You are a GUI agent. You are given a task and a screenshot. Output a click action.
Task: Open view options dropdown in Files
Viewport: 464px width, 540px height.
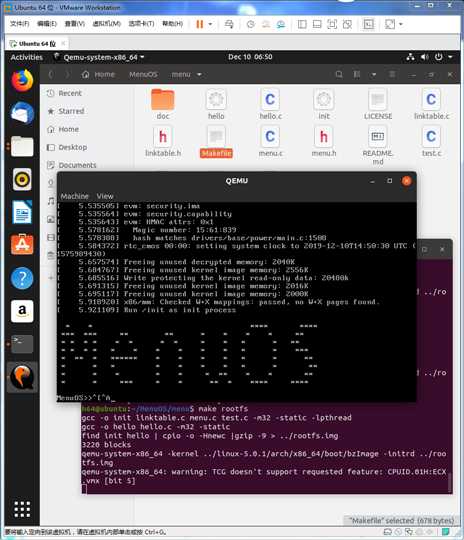point(374,74)
